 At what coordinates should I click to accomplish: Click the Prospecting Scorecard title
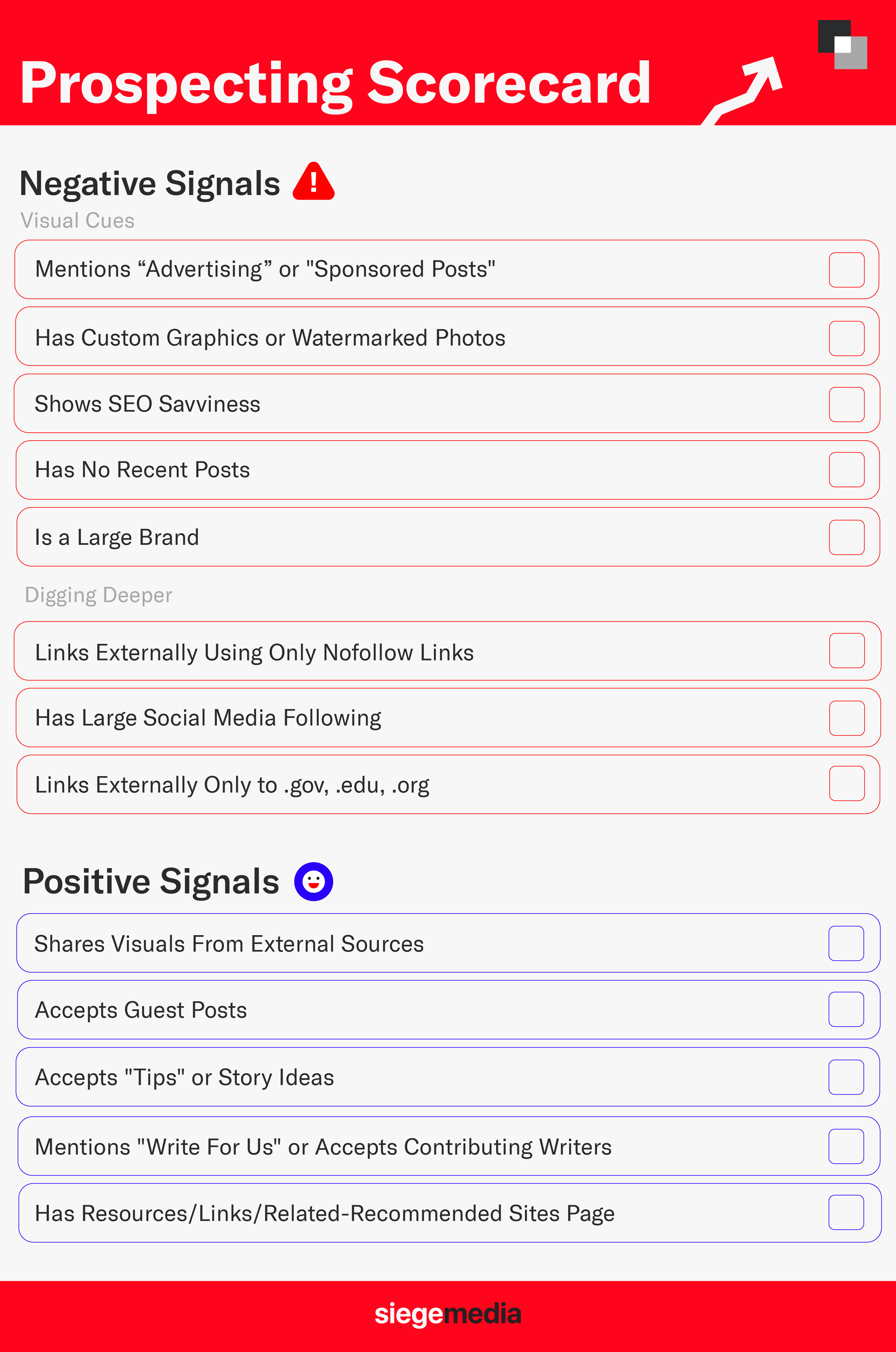tap(335, 83)
